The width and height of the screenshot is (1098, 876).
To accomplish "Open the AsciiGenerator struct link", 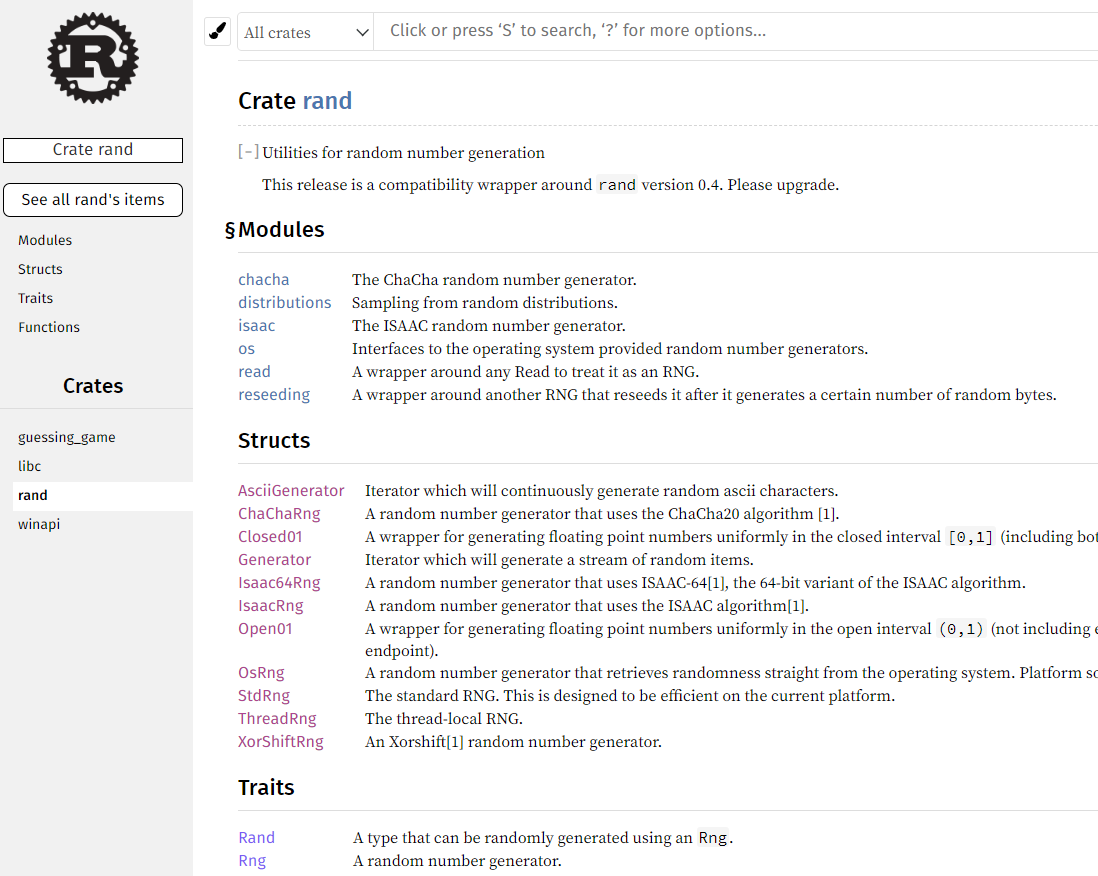I will [291, 491].
